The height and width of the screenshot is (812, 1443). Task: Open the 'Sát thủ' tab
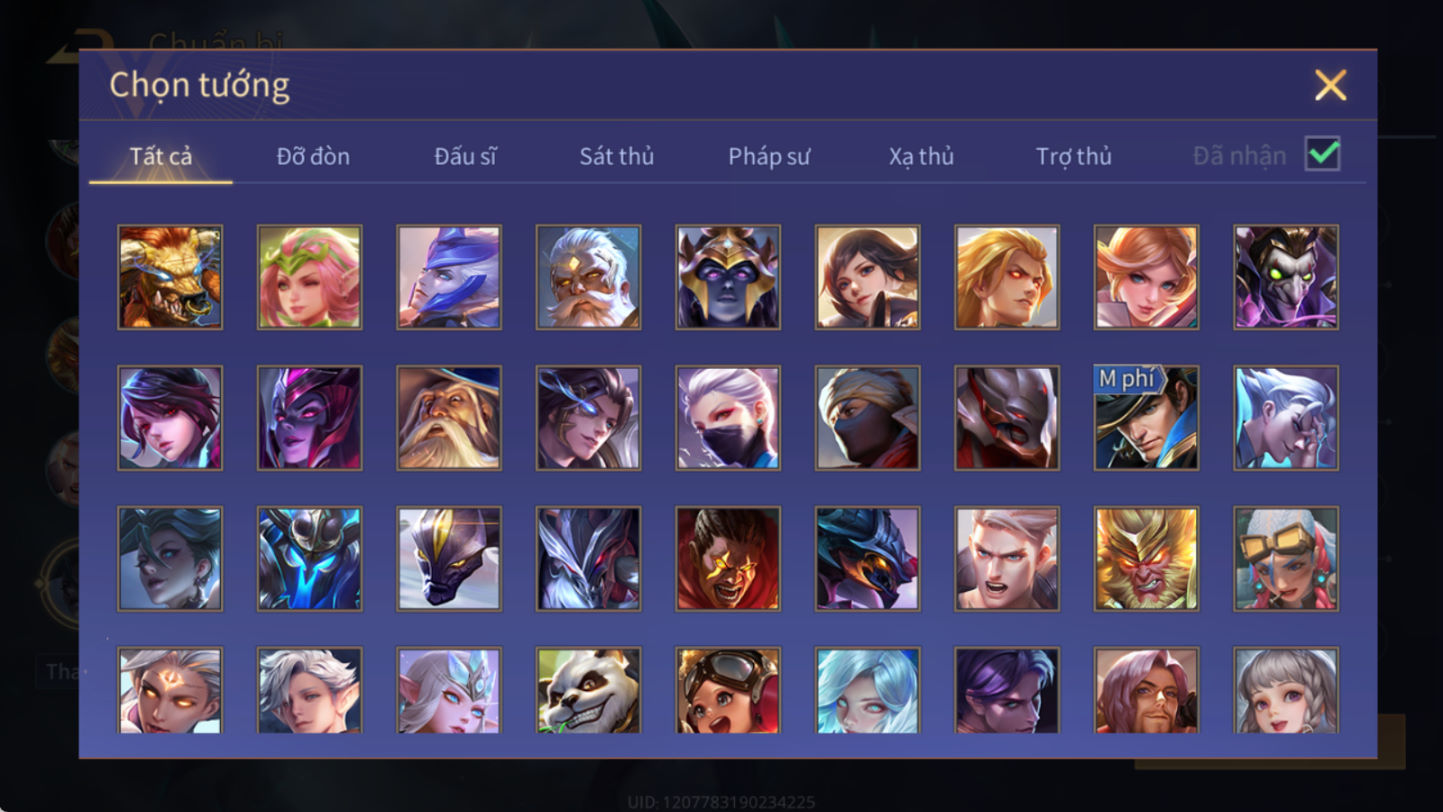coord(616,156)
